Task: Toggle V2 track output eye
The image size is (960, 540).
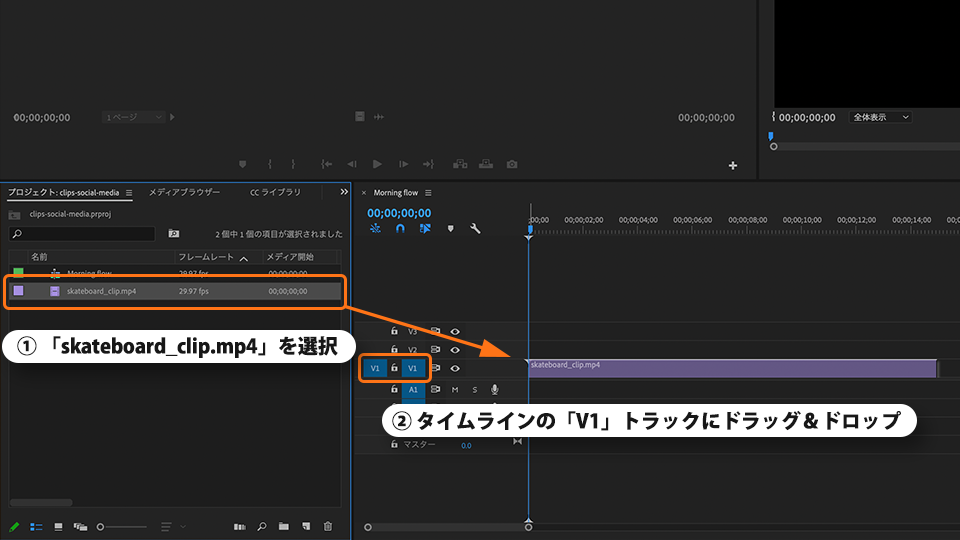Action: pyautogui.click(x=455, y=350)
